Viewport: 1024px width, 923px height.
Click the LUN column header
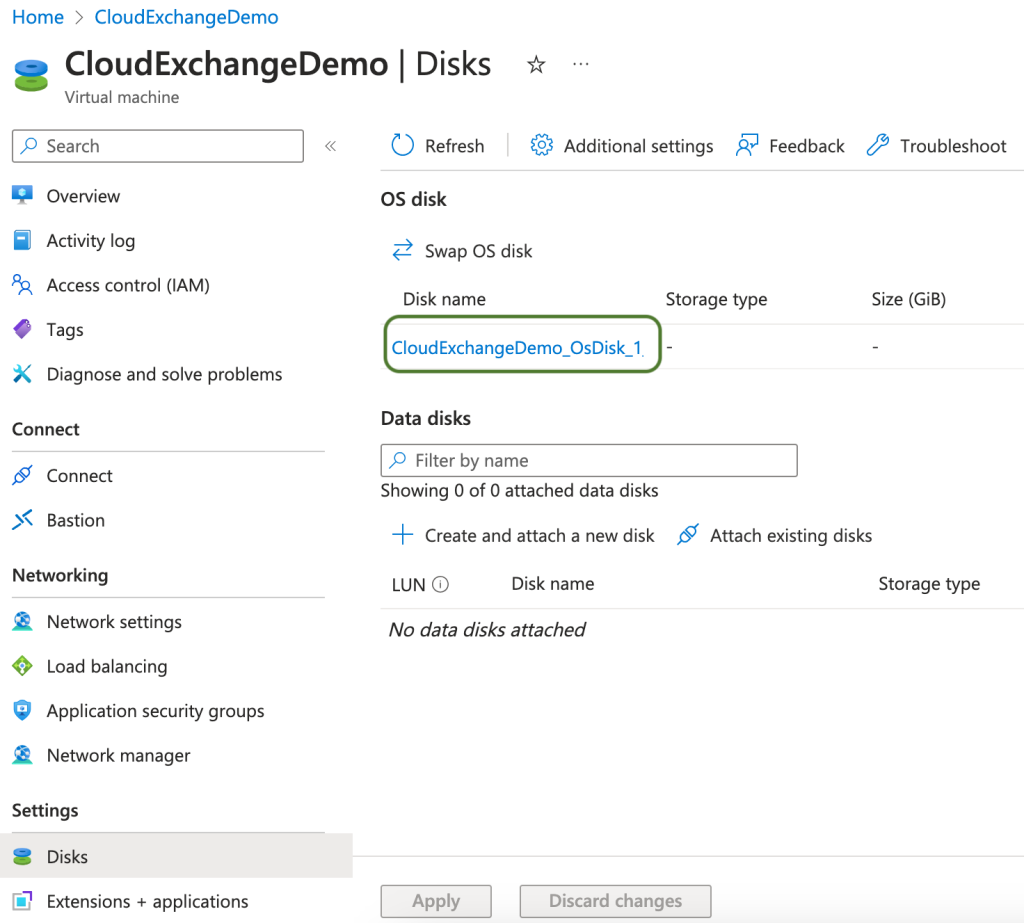[x=409, y=584]
